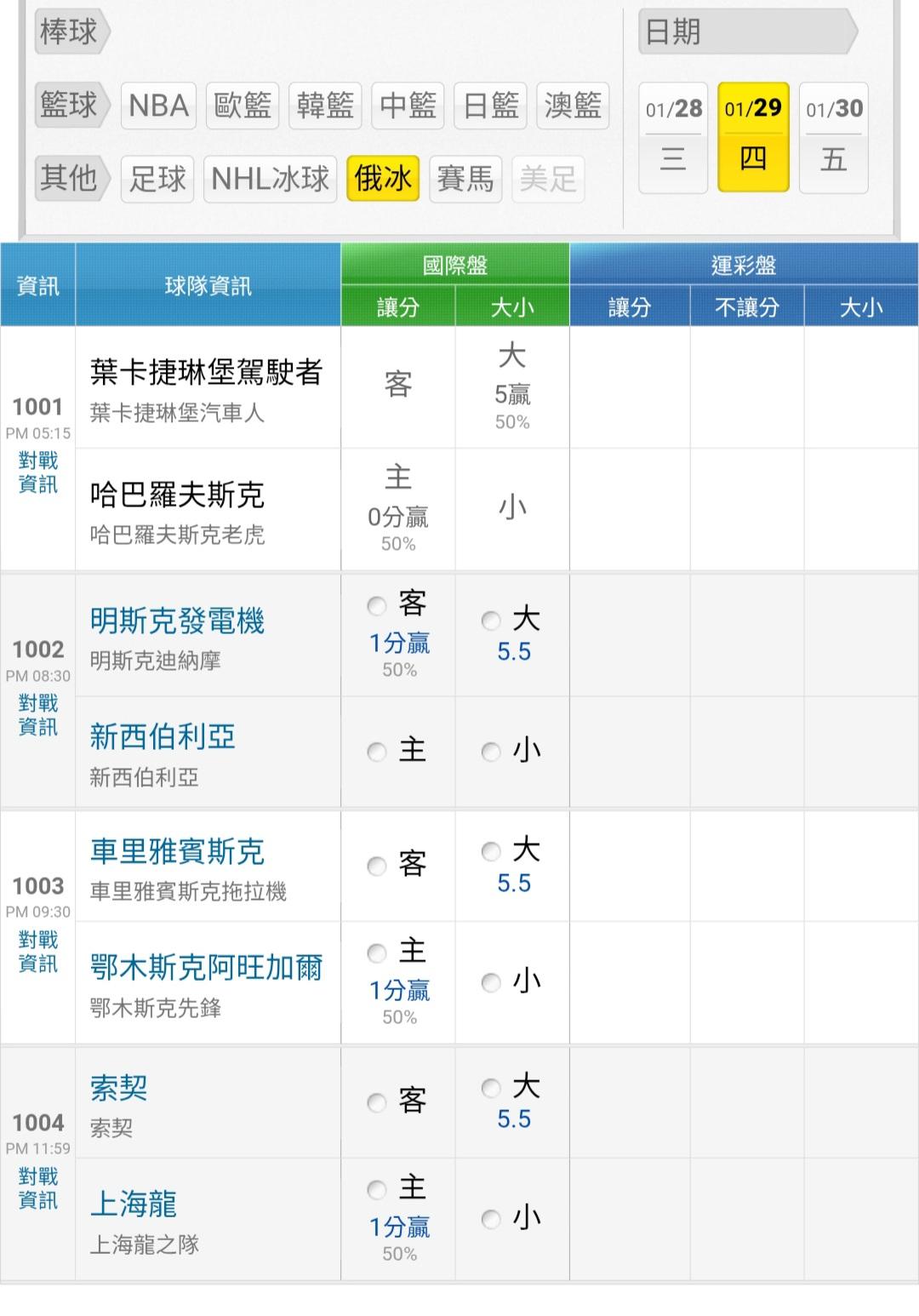Click the 國際盤 column header
The height and width of the screenshot is (1316, 919).
[x=454, y=265]
